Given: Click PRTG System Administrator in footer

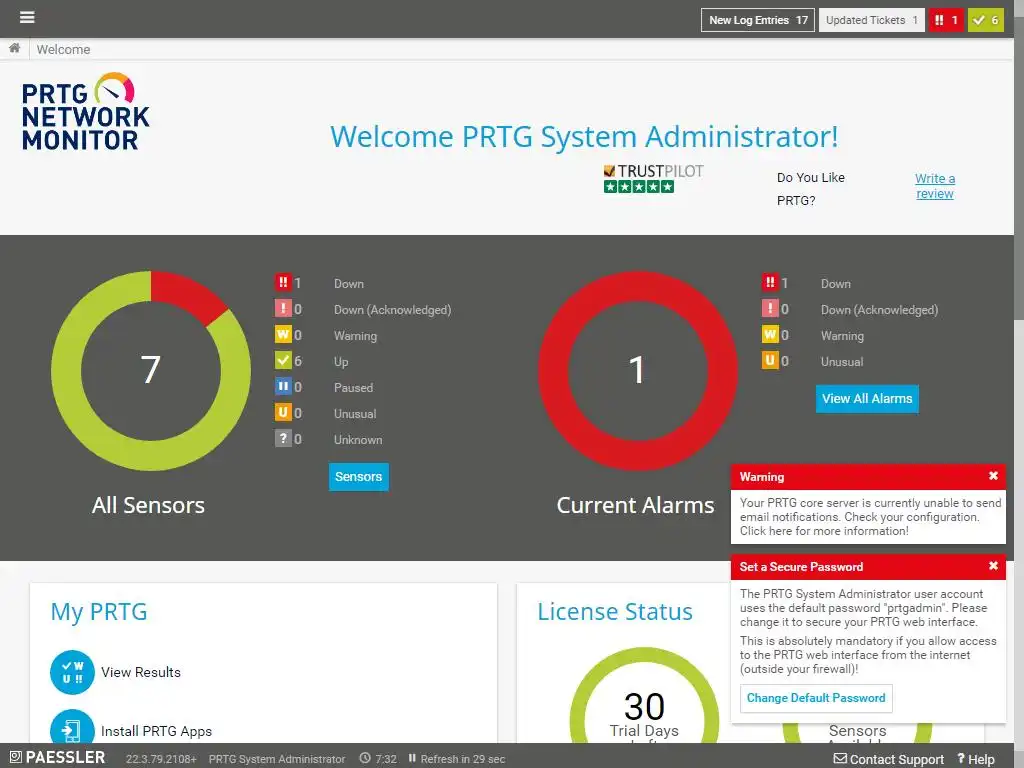Looking at the screenshot, I should [x=277, y=759].
